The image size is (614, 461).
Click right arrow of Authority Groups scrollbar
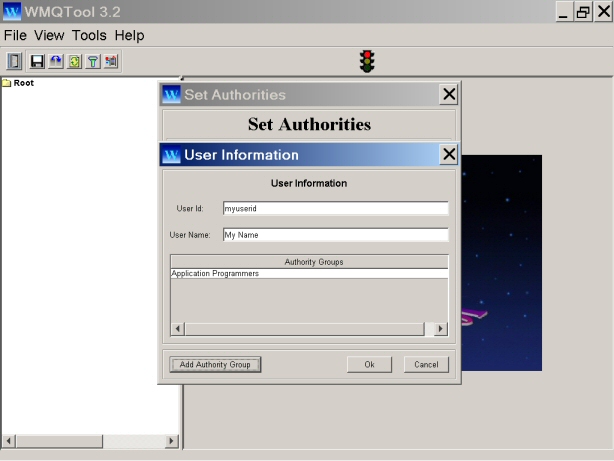(x=441, y=329)
